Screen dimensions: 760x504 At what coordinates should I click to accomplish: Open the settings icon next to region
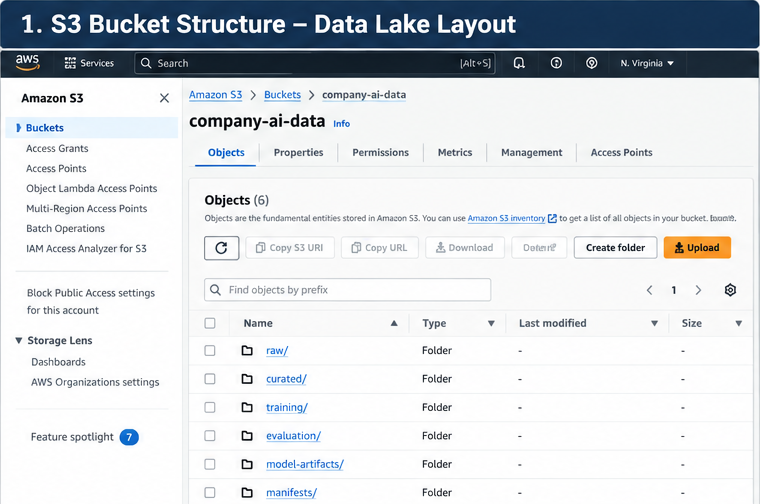591,63
